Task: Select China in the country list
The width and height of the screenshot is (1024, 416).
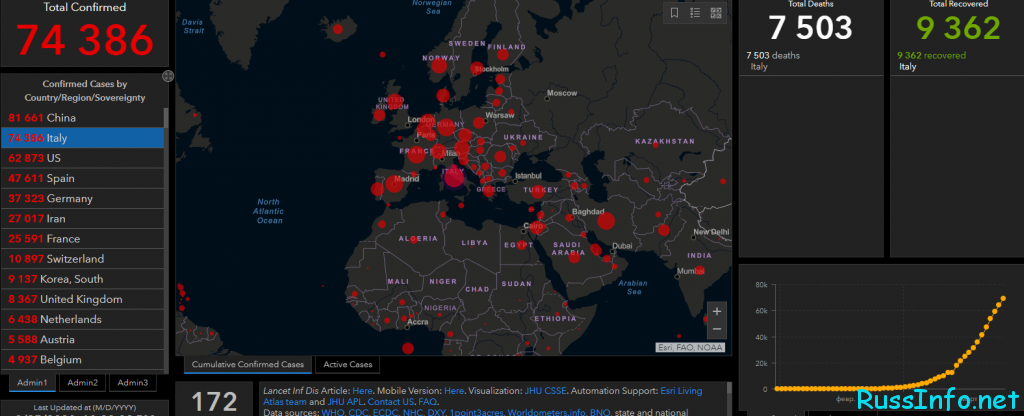Action: pos(82,118)
